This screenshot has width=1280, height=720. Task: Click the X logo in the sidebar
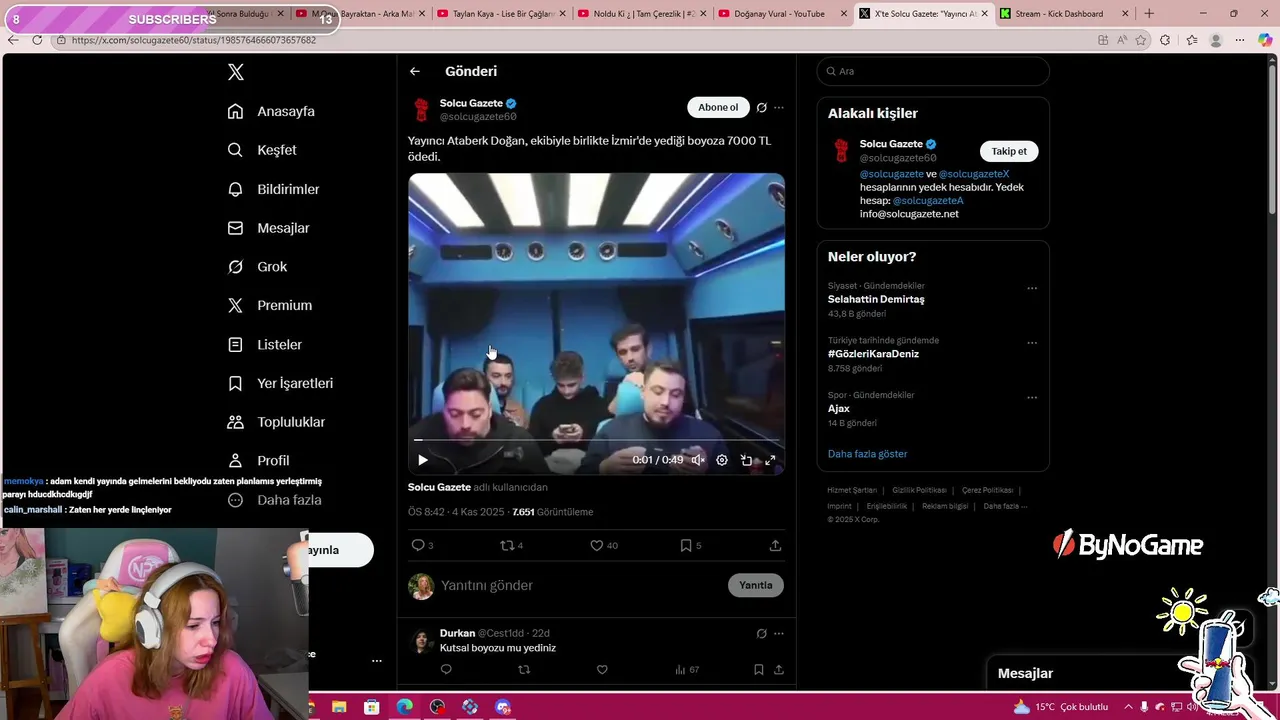pyautogui.click(x=236, y=72)
